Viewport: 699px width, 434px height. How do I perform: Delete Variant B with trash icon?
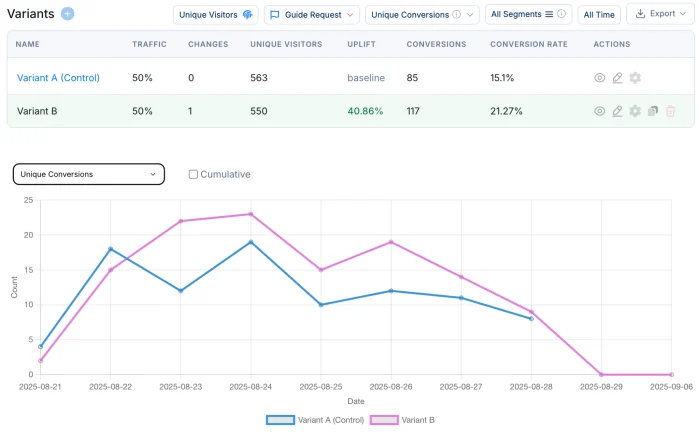670,111
